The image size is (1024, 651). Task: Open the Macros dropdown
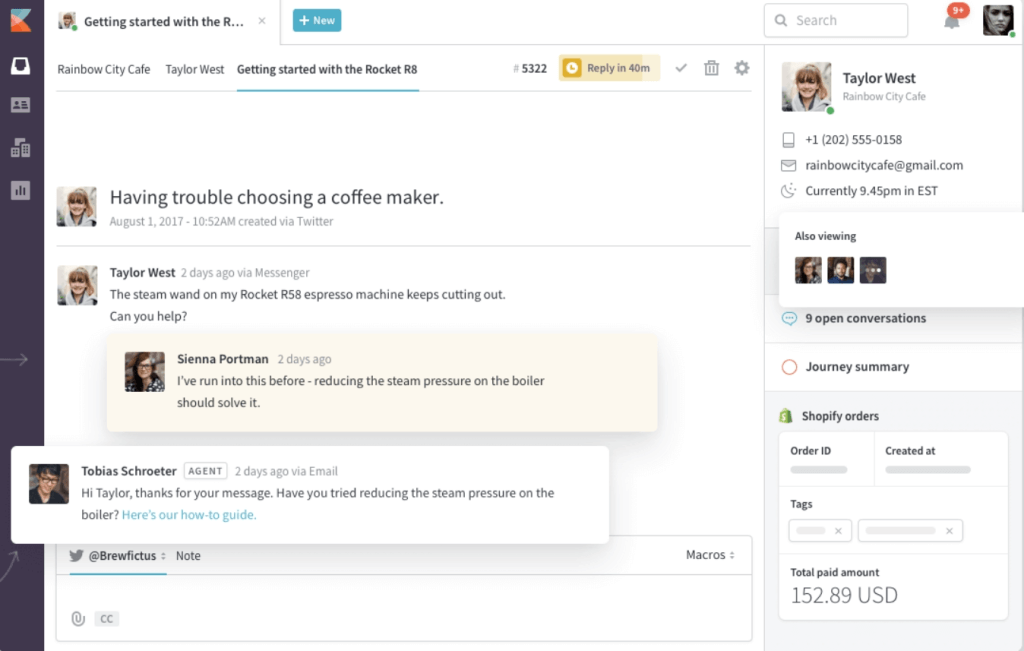tap(710, 555)
